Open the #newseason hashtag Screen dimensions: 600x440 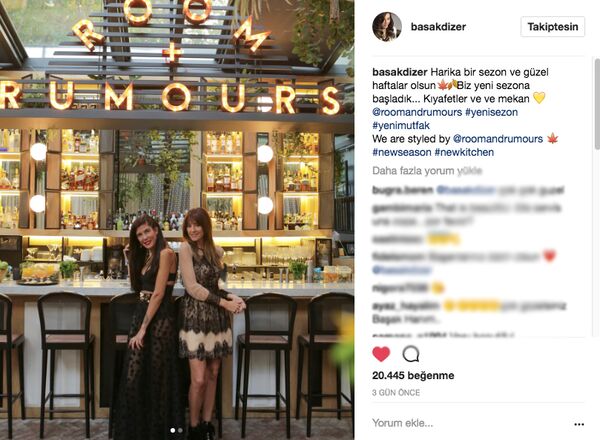[x=402, y=152]
